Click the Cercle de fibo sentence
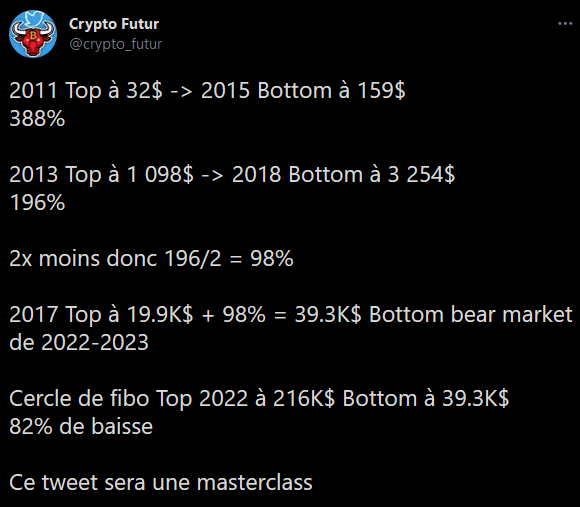The image size is (580, 507). [x=259, y=399]
